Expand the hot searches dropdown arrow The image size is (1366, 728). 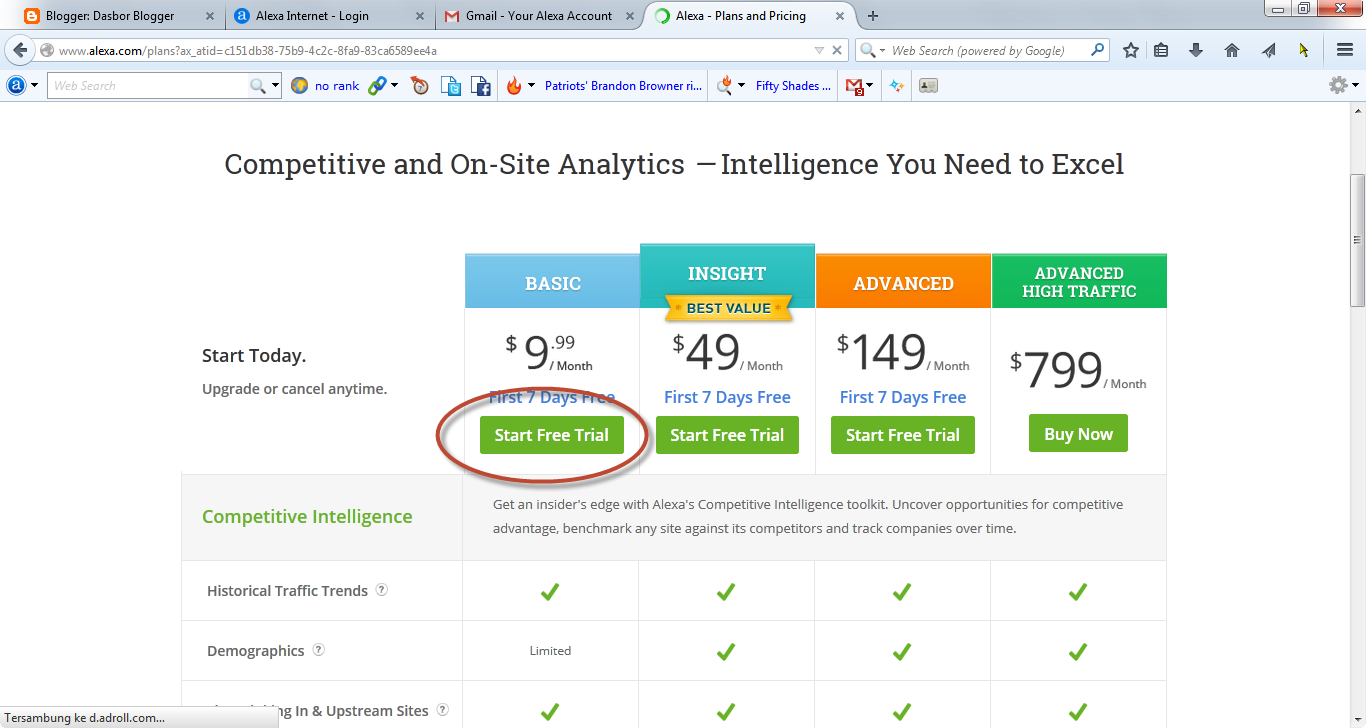click(x=742, y=86)
